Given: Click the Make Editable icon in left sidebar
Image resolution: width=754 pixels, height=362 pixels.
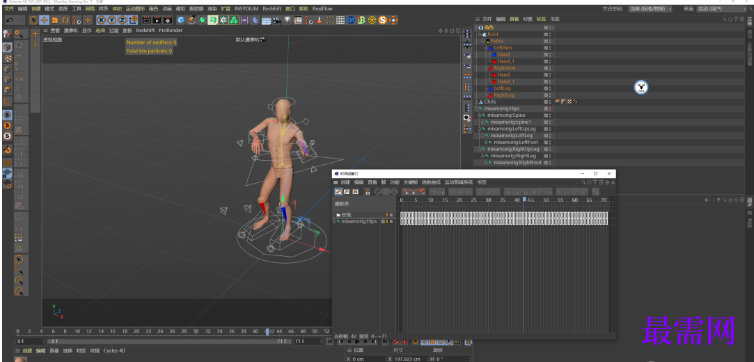Looking at the screenshot, I should [7, 35].
